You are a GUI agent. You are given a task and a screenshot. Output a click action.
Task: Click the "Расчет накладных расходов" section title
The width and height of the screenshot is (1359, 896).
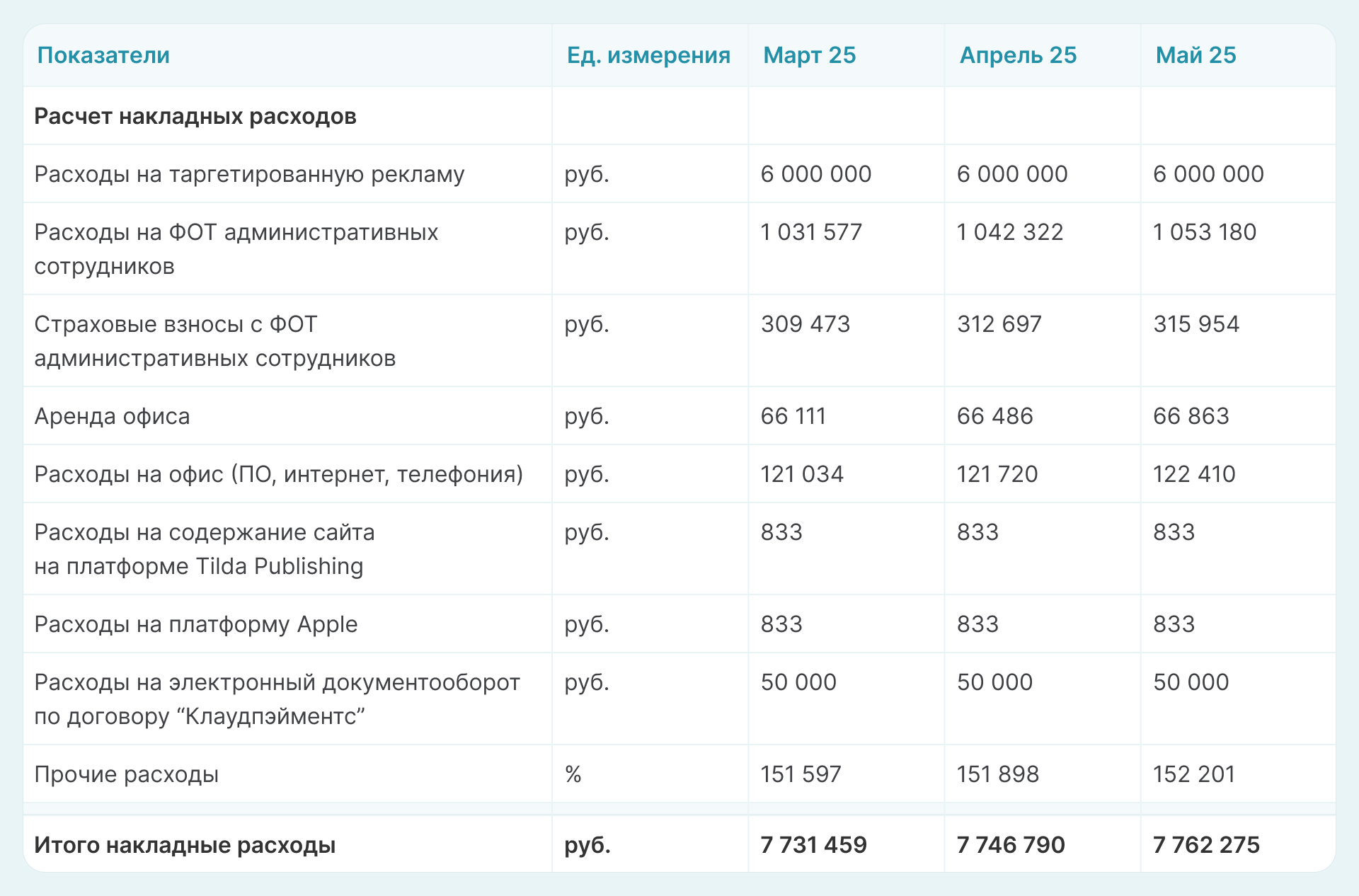point(195,116)
